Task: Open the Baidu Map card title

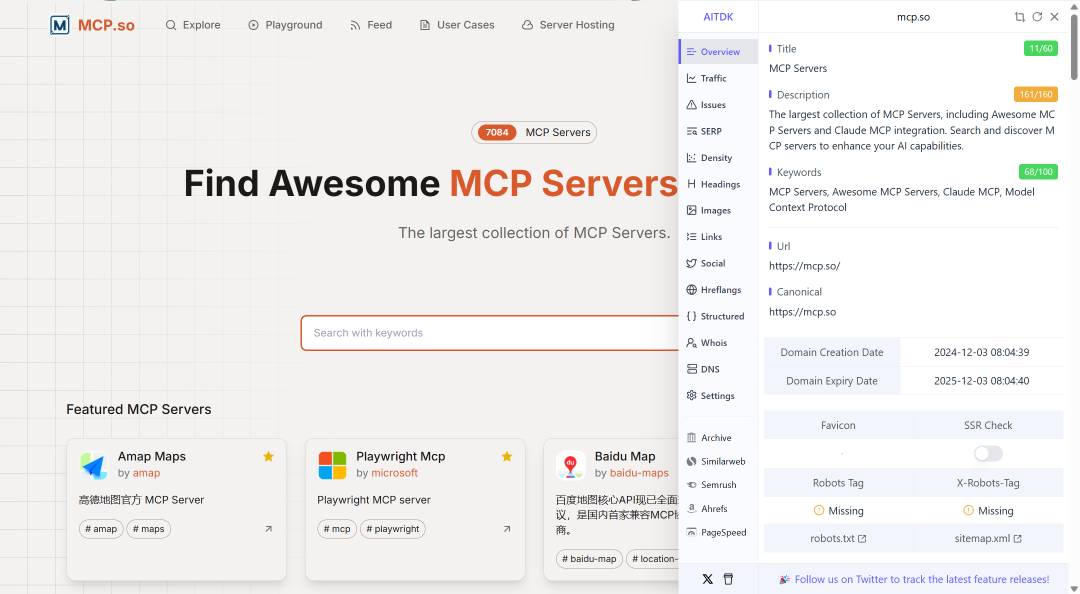Action: click(x=625, y=456)
